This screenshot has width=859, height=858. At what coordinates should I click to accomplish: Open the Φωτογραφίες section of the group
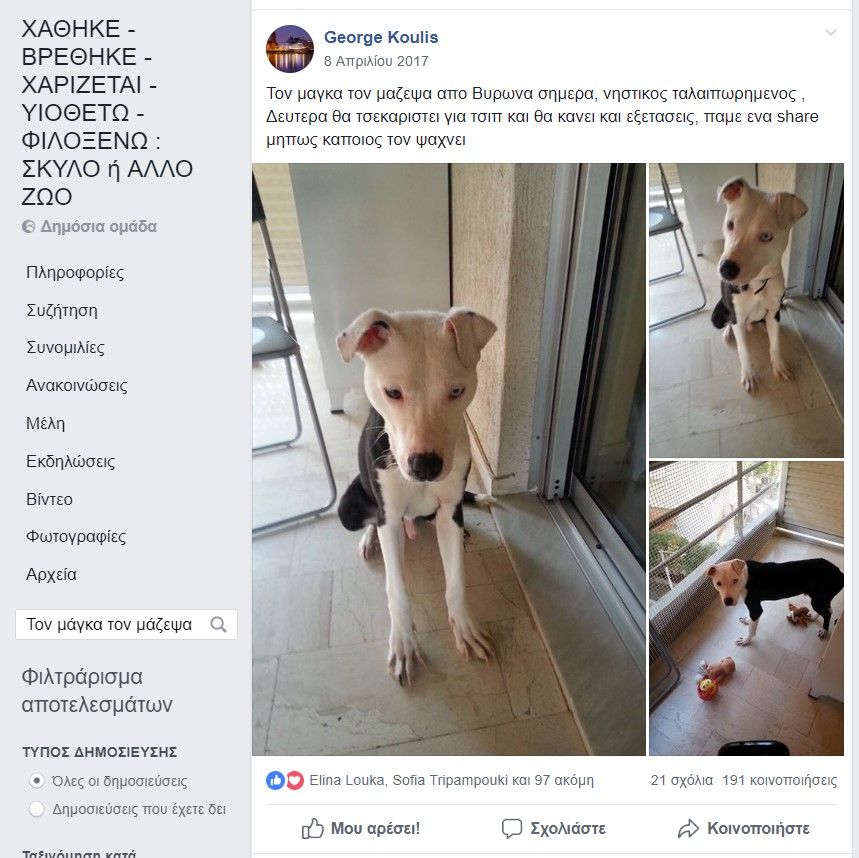point(76,537)
